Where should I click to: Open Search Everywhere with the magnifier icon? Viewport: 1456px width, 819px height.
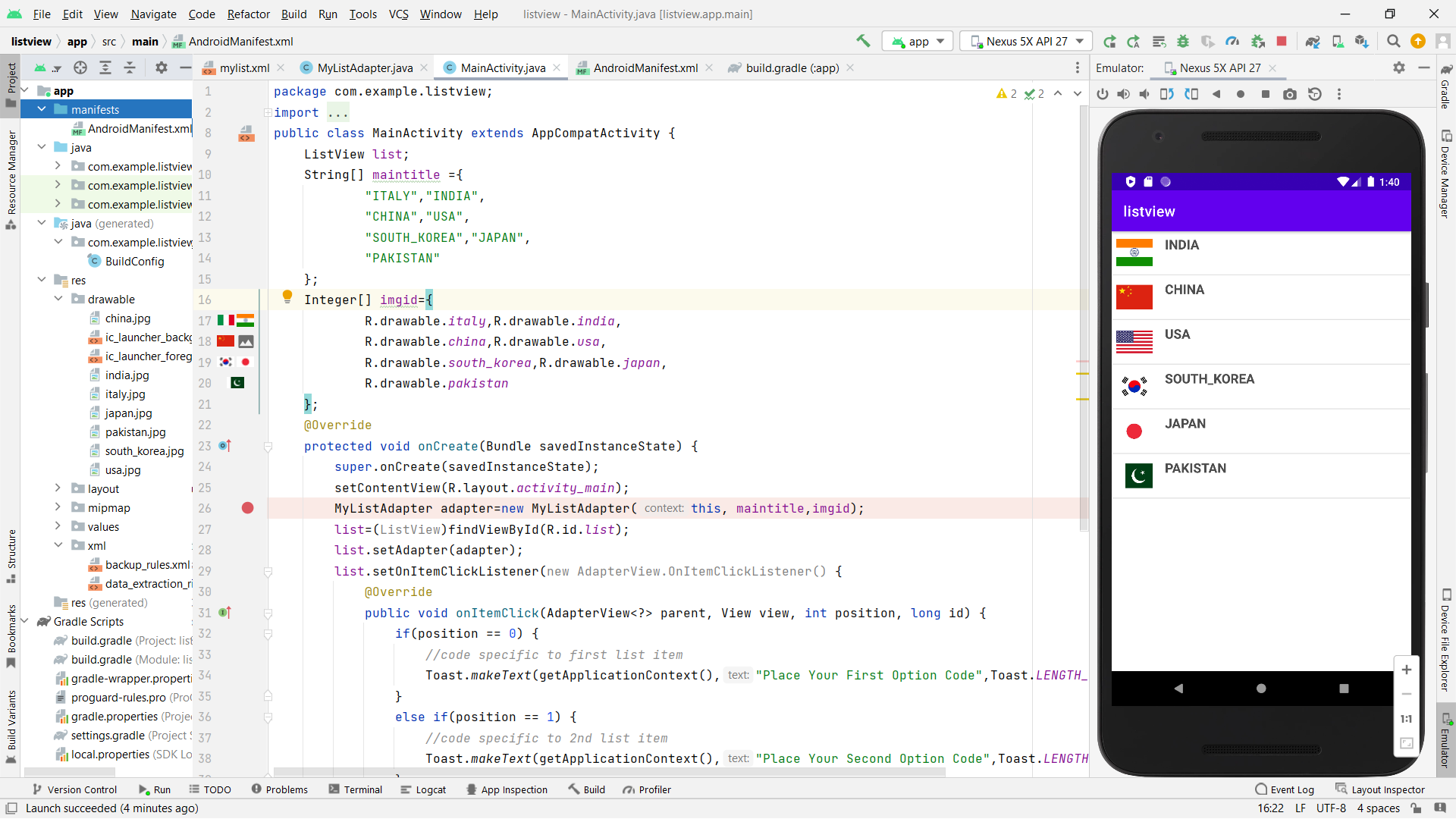coord(1394,41)
